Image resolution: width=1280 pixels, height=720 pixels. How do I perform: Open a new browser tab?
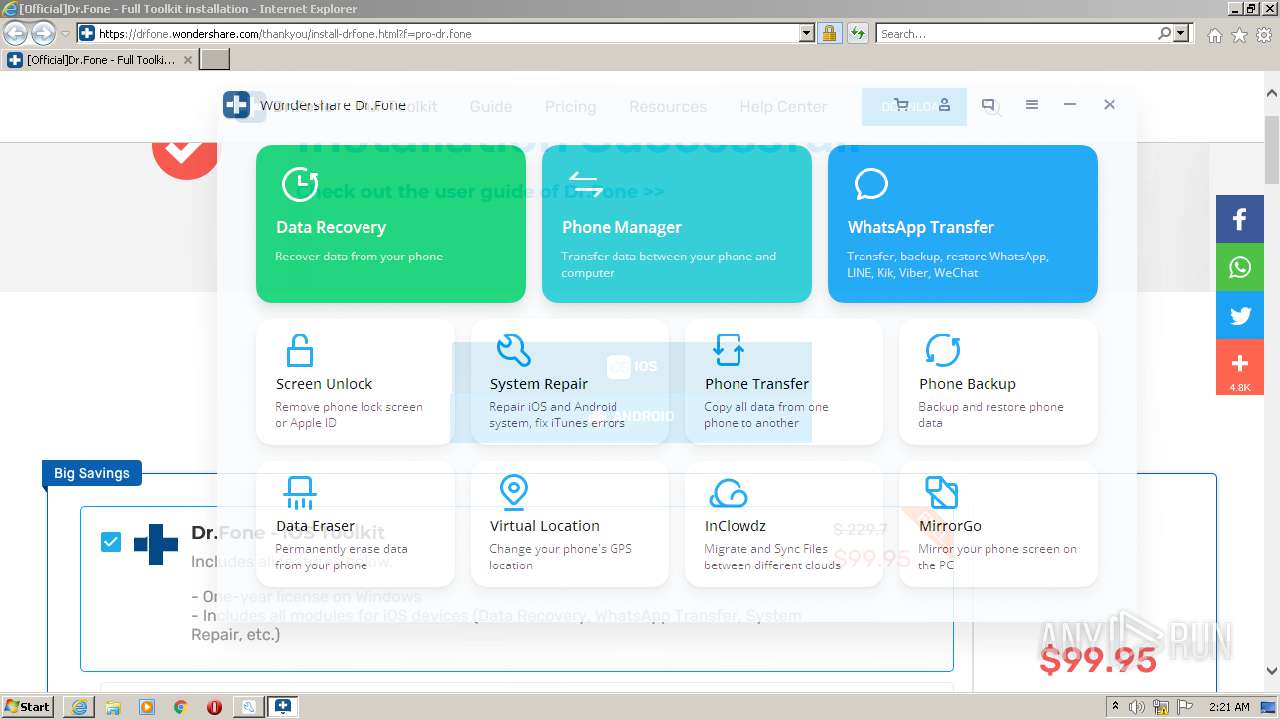[215, 60]
